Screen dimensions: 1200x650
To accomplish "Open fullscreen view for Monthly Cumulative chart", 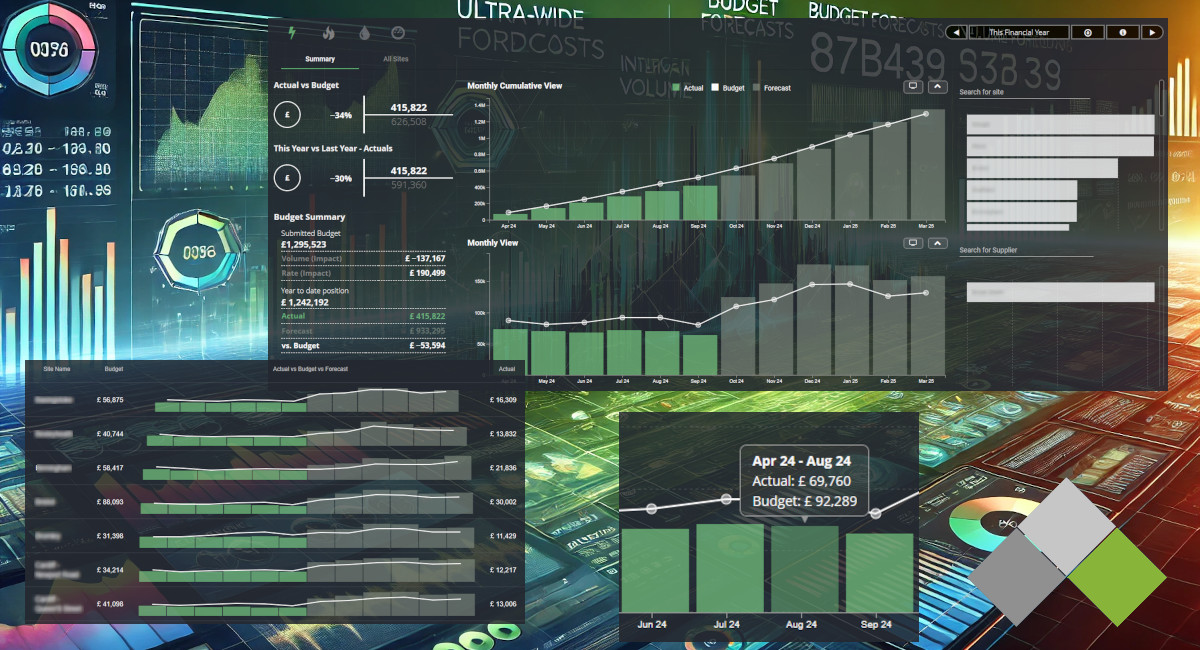I will tap(913, 87).
